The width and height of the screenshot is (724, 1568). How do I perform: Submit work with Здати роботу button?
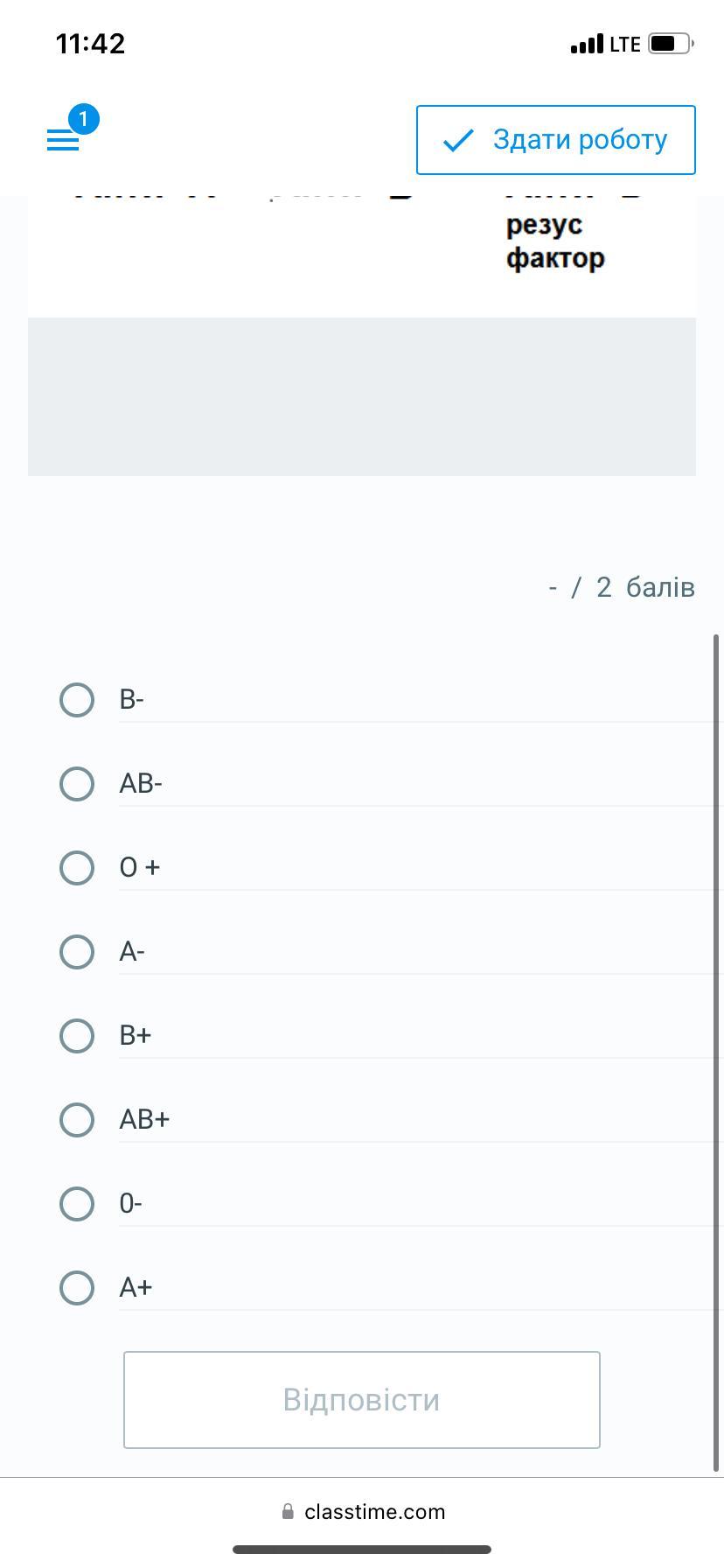[x=556, y=140]
